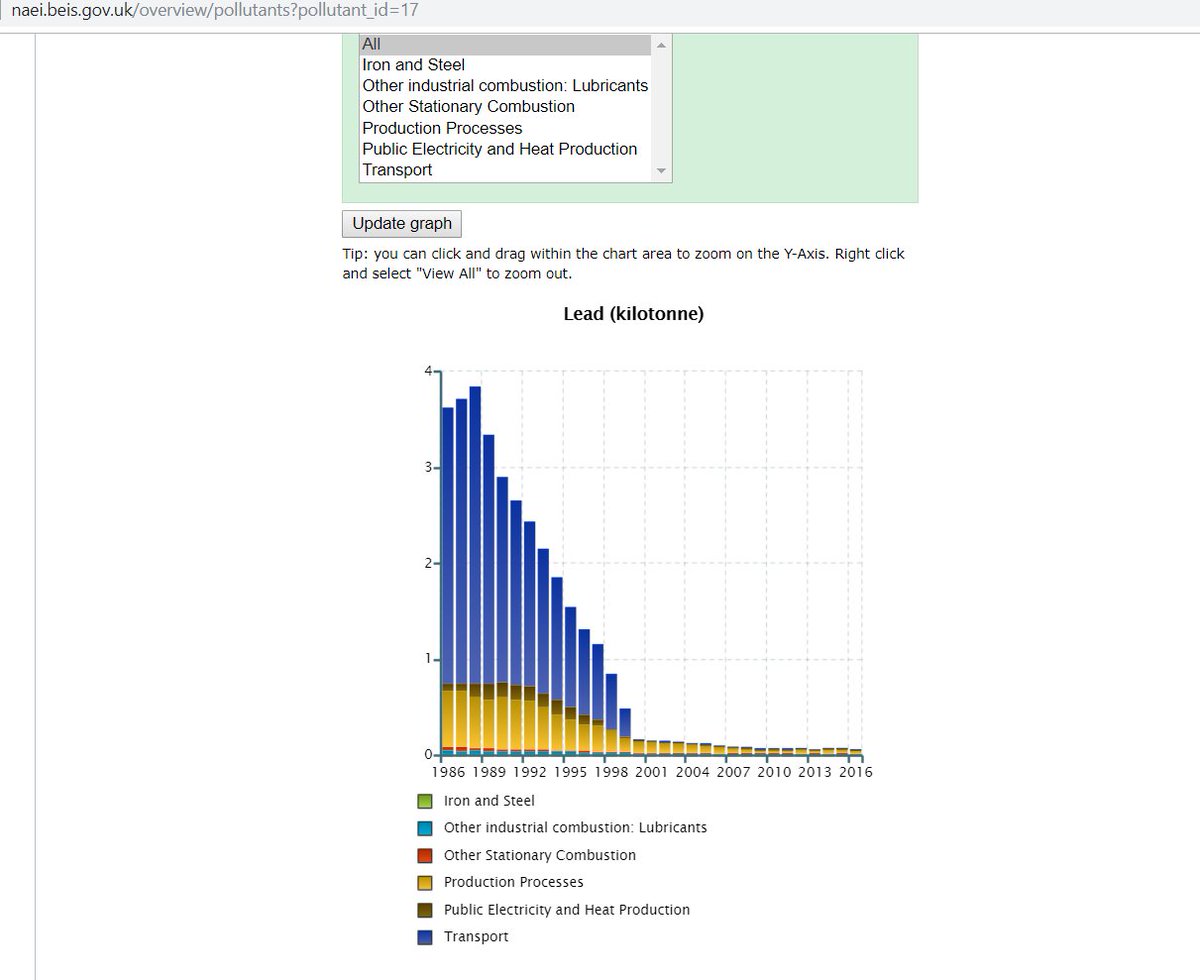Click the '2010' x-axis label
1200x980 pixels.
tap(774, 772)
